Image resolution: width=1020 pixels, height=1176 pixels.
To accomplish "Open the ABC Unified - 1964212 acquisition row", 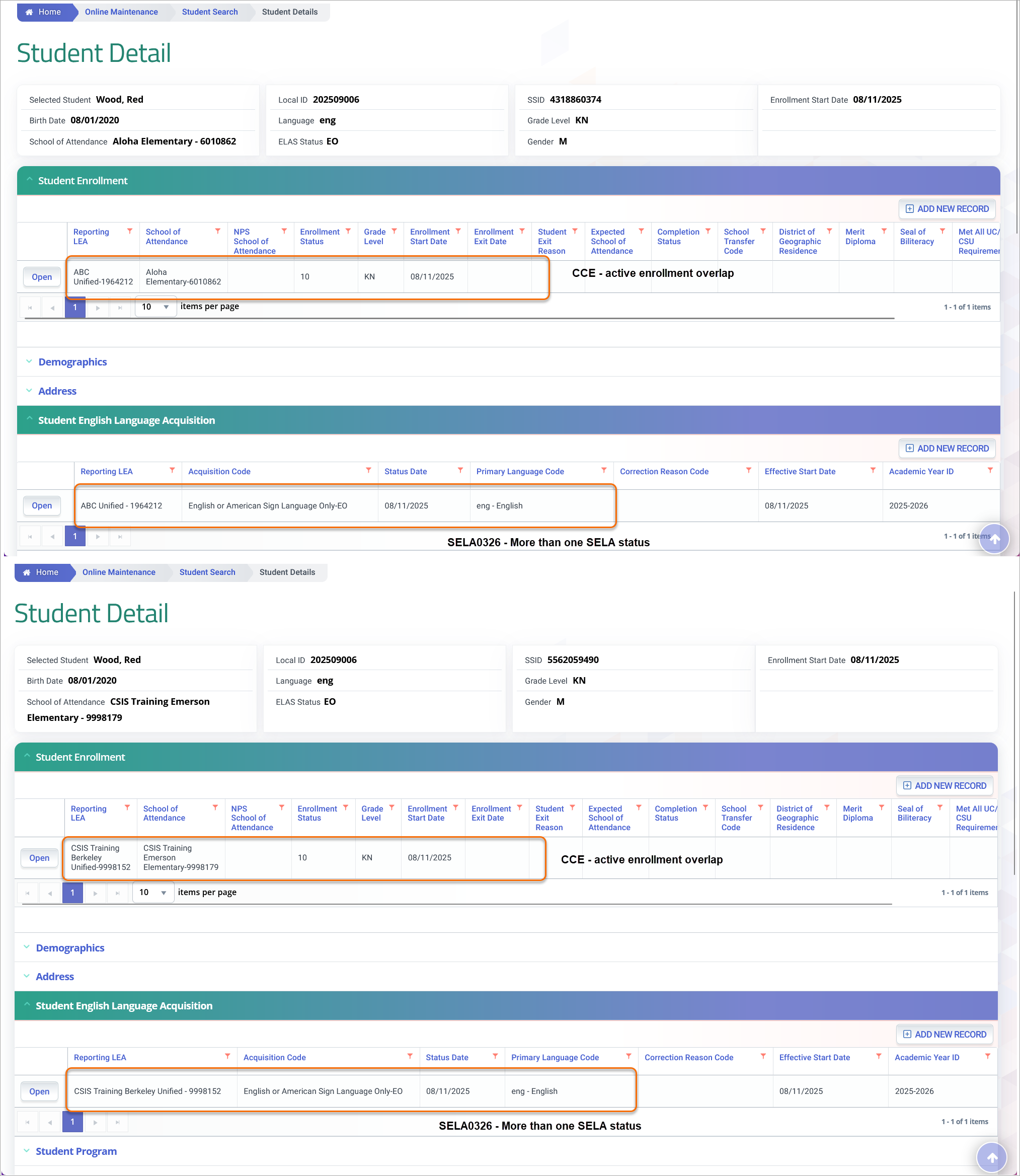I will pos(42,506).
